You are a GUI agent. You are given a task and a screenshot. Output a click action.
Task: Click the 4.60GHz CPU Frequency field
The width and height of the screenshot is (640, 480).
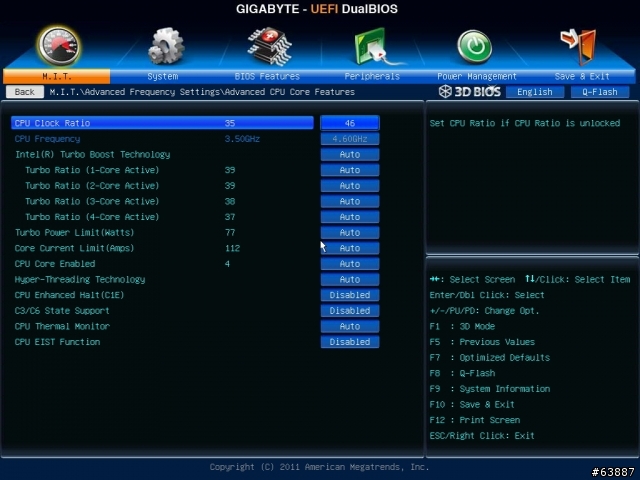[350, 139]
